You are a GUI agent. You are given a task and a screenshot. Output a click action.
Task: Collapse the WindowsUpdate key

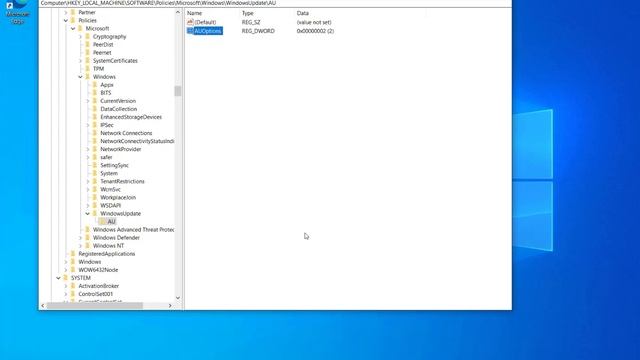point(88,213)
